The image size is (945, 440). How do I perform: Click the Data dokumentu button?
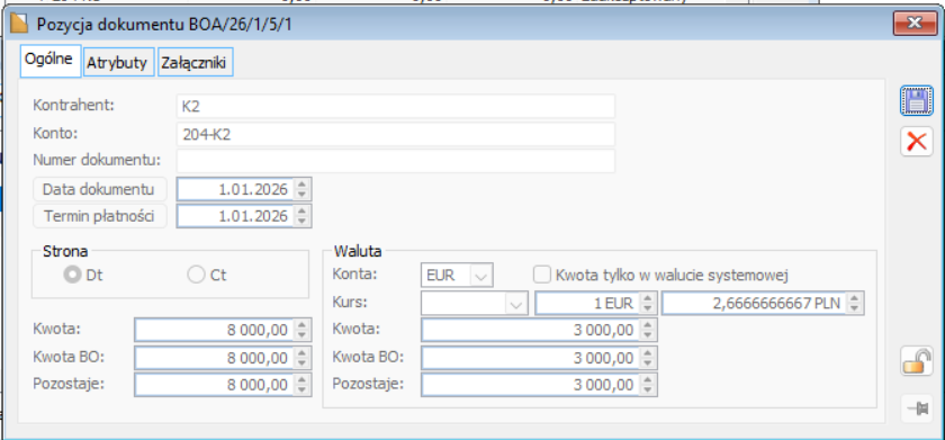(x=100, y=189)
